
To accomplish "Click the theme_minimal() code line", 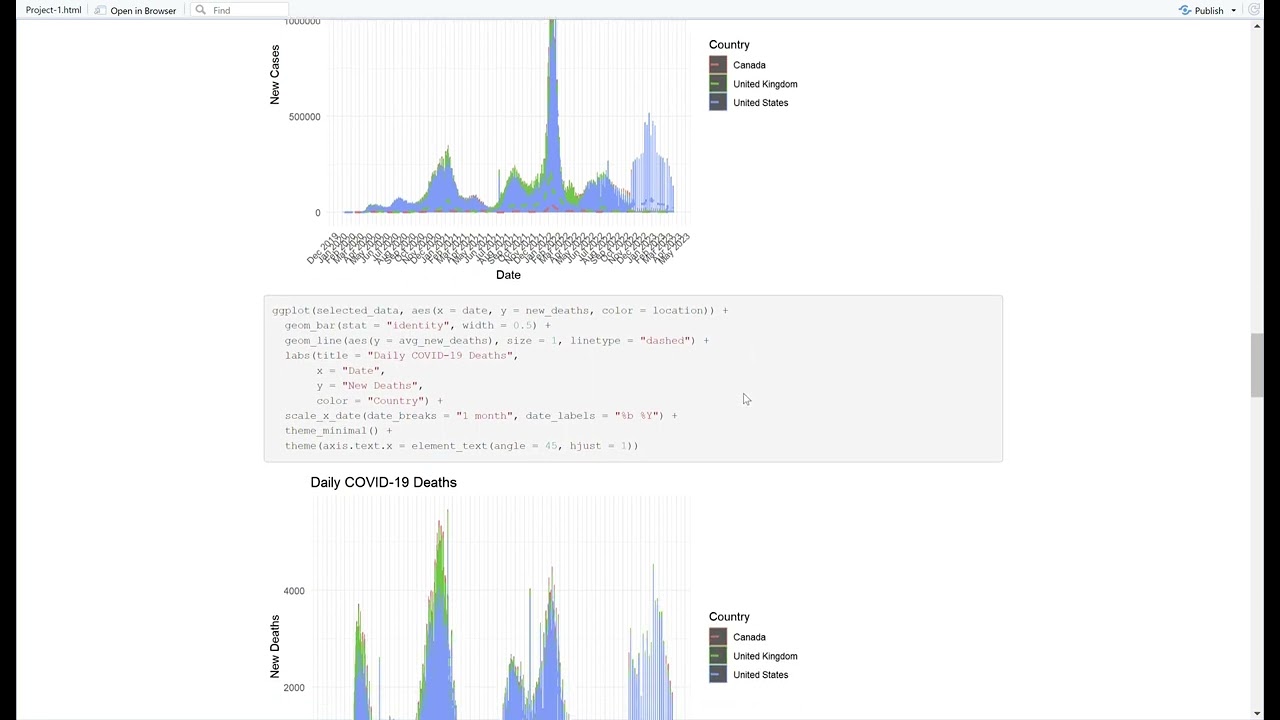I will pos(338,430).
